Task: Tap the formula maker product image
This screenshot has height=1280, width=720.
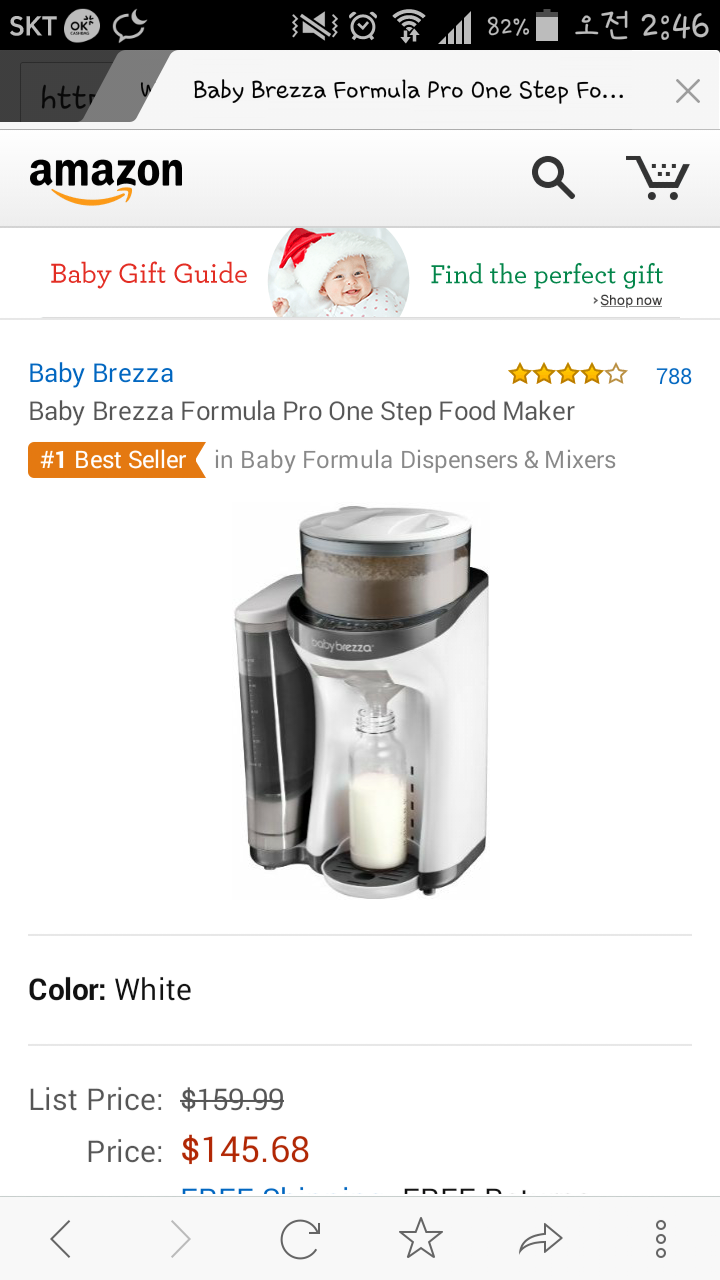Action: click(x=360, y=700)
